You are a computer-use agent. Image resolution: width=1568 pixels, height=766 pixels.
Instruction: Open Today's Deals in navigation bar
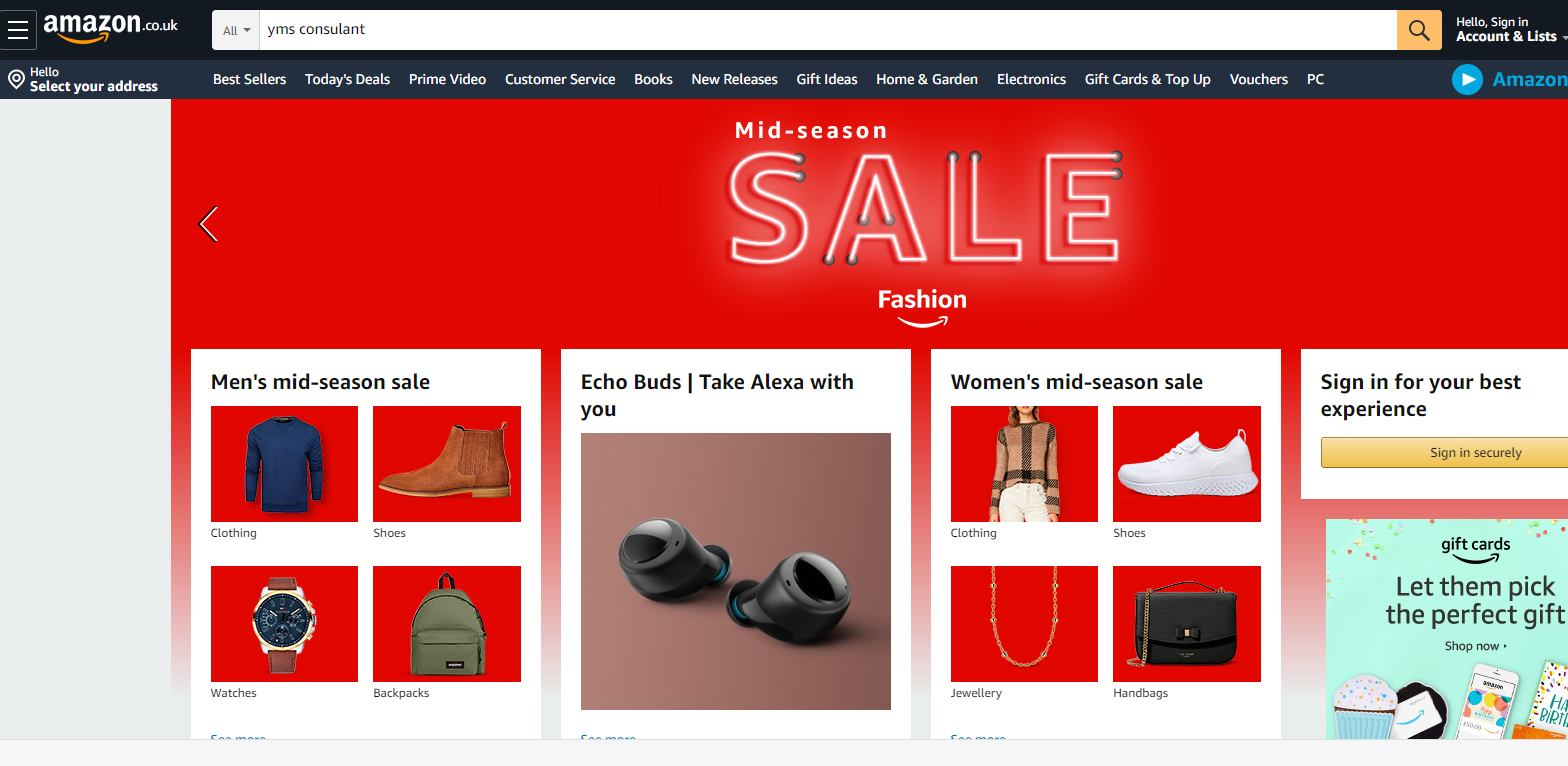pyautogui.click(x=347, y=79)
